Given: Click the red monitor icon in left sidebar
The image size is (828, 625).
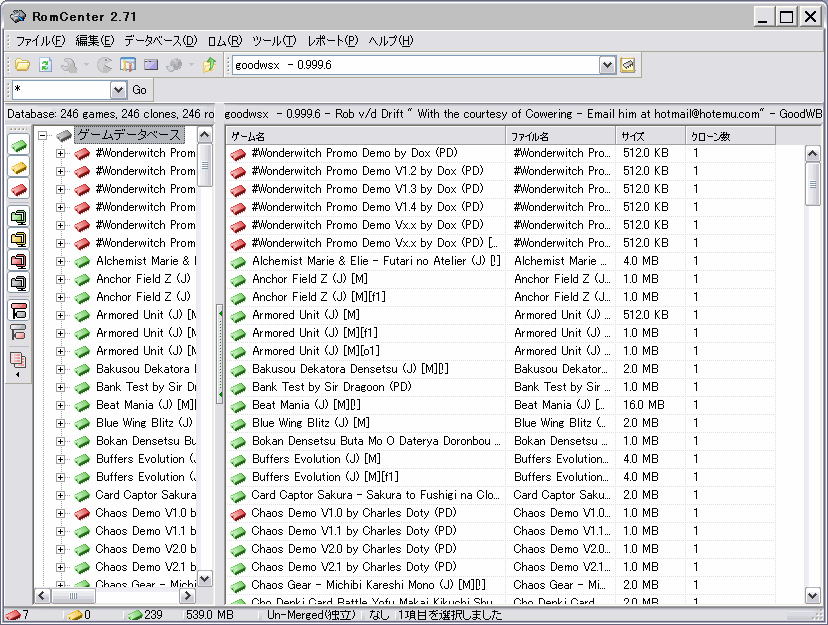Looking at the screenshot, I should pyautogui.click(x=18, y=260).
